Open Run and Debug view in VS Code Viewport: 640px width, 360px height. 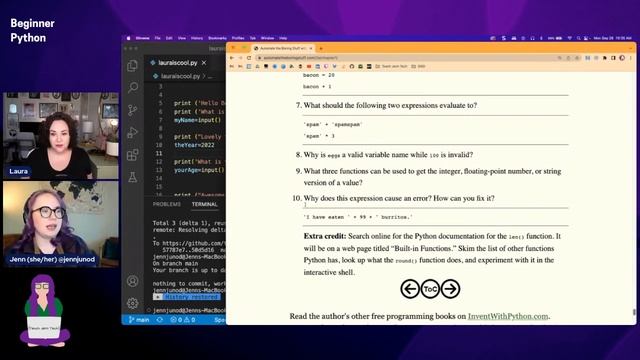(133, 132)
